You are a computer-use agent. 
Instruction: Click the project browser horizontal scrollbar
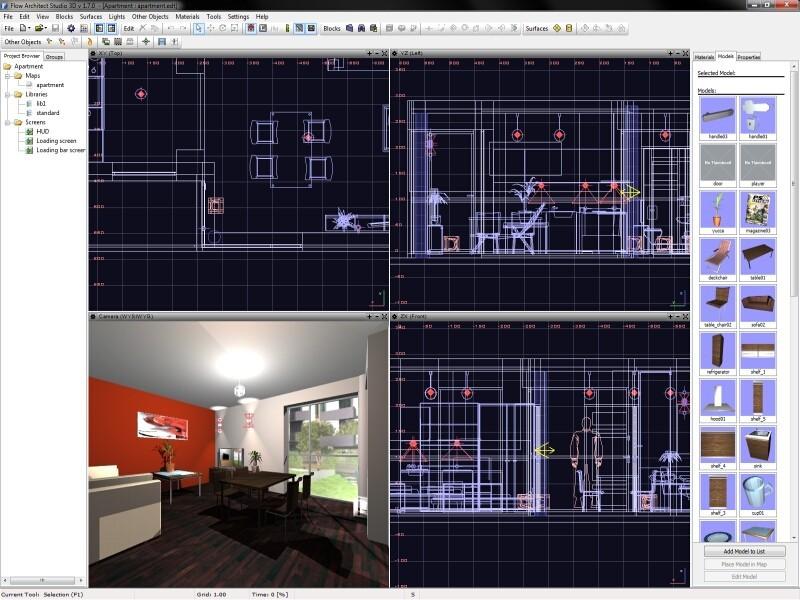point(43,580)
